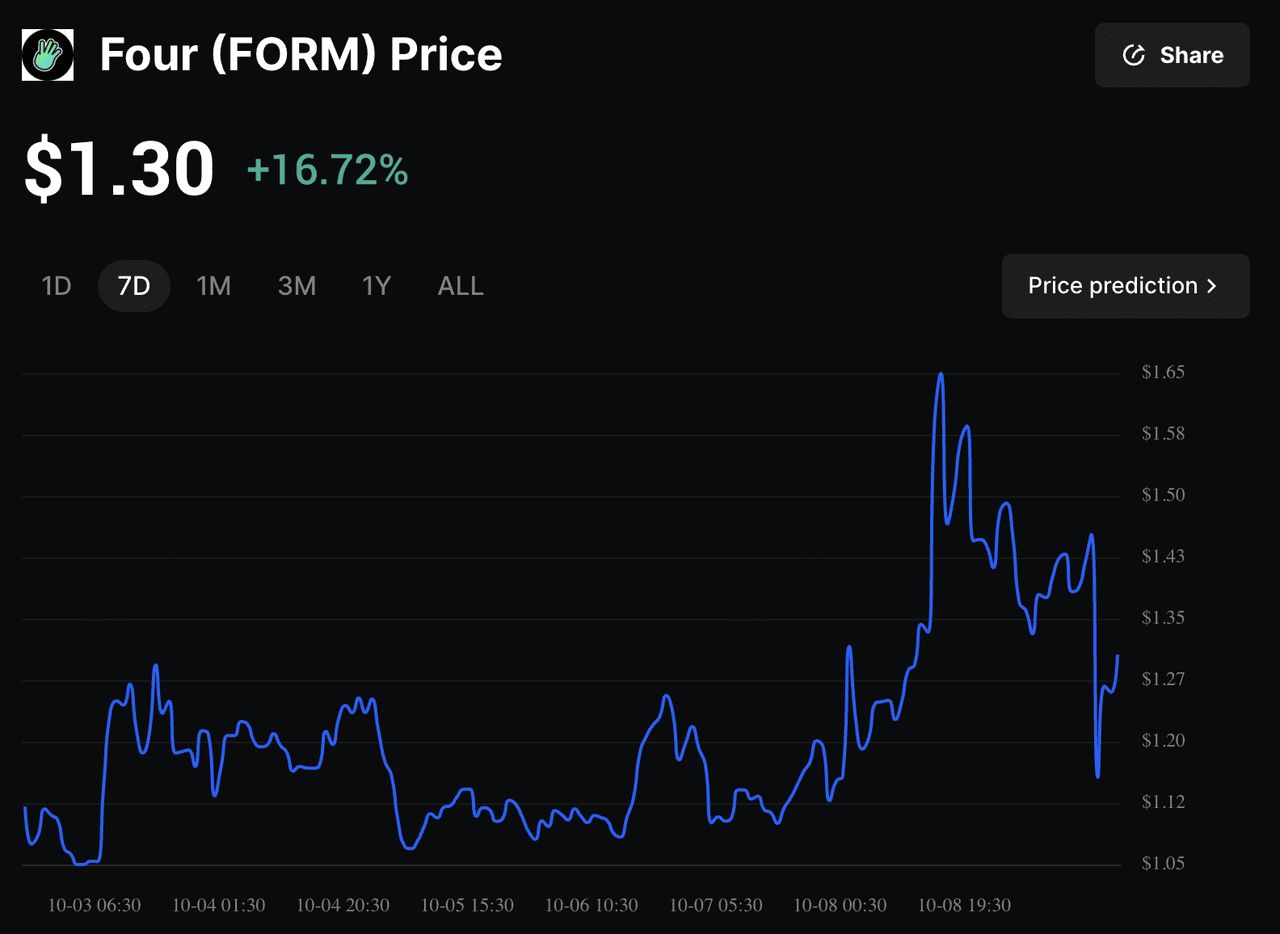Screen dimensions: 1280x934
Task: Click the chart's highest peak near $1.65
Action: click(x=940, y=374)
